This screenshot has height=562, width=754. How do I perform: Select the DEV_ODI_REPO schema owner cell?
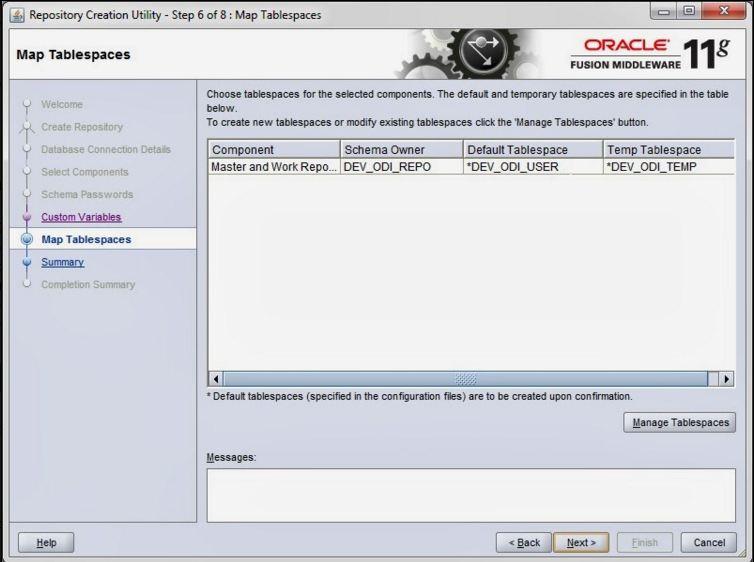pos(402,167)
